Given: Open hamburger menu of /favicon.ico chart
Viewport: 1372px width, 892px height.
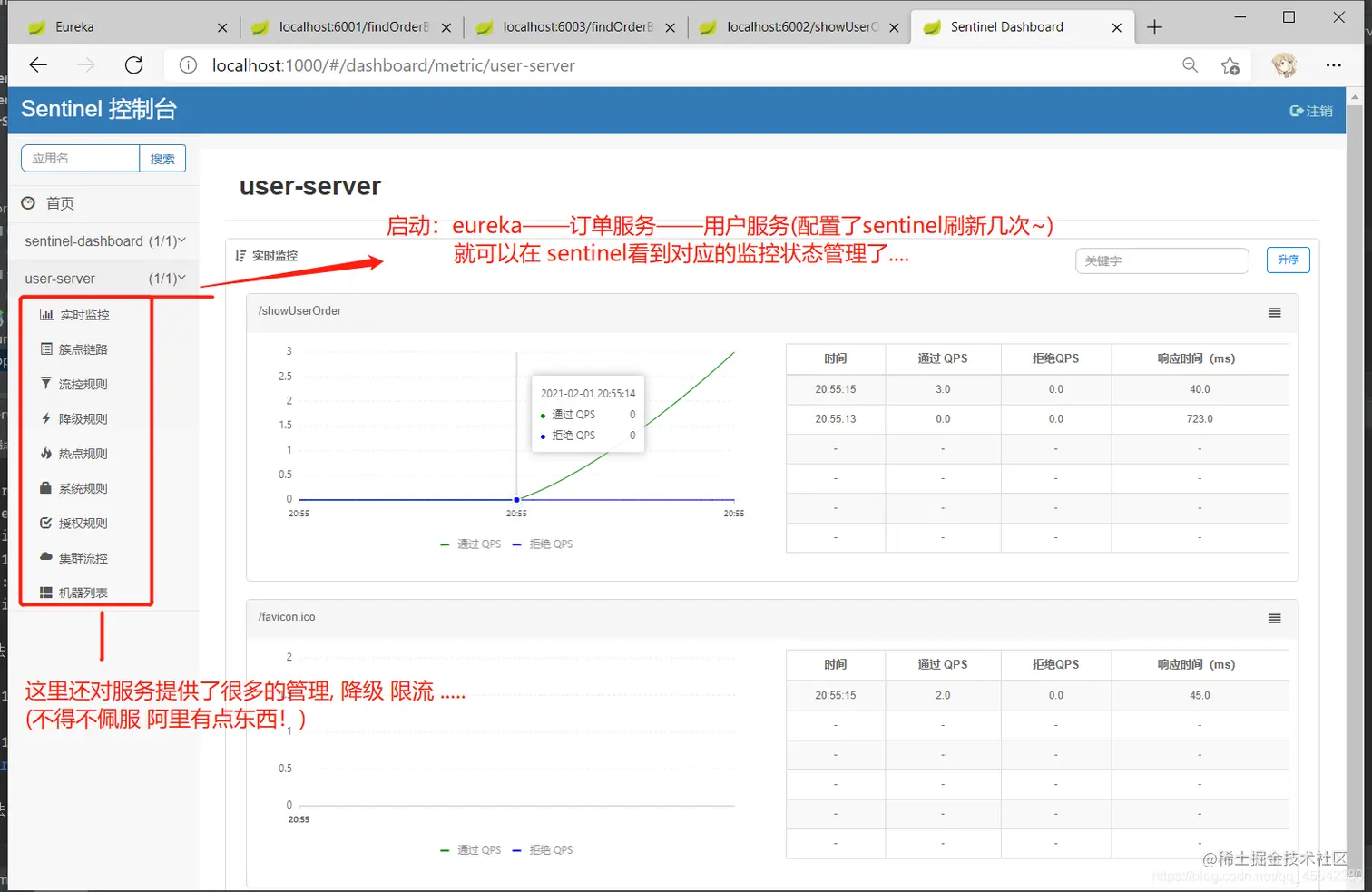Looking at the screenshot, I should 1275,618.
